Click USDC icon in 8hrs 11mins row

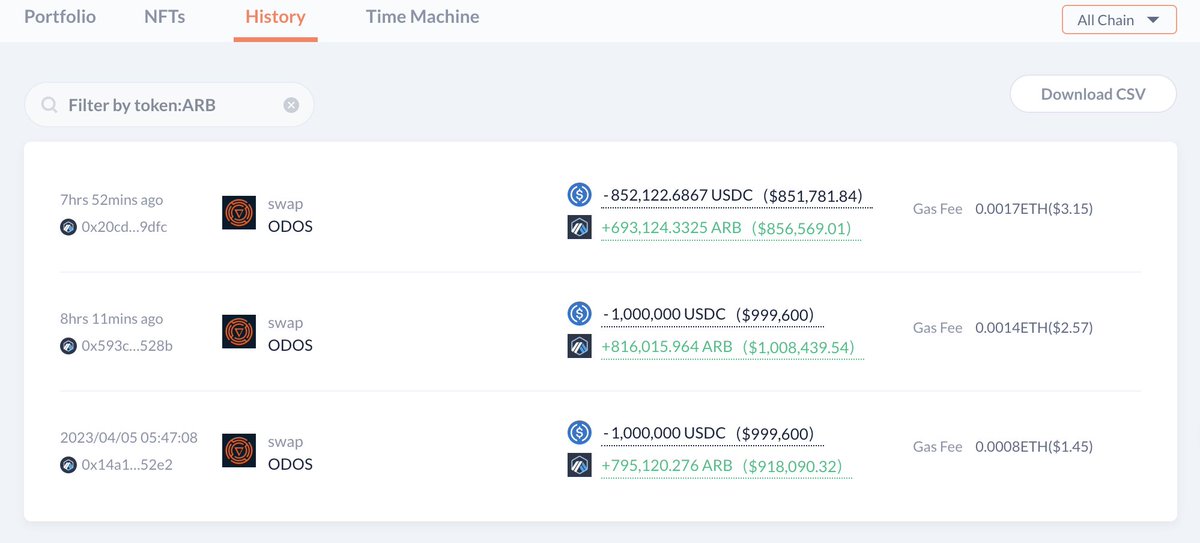click(x=580, y=314)
